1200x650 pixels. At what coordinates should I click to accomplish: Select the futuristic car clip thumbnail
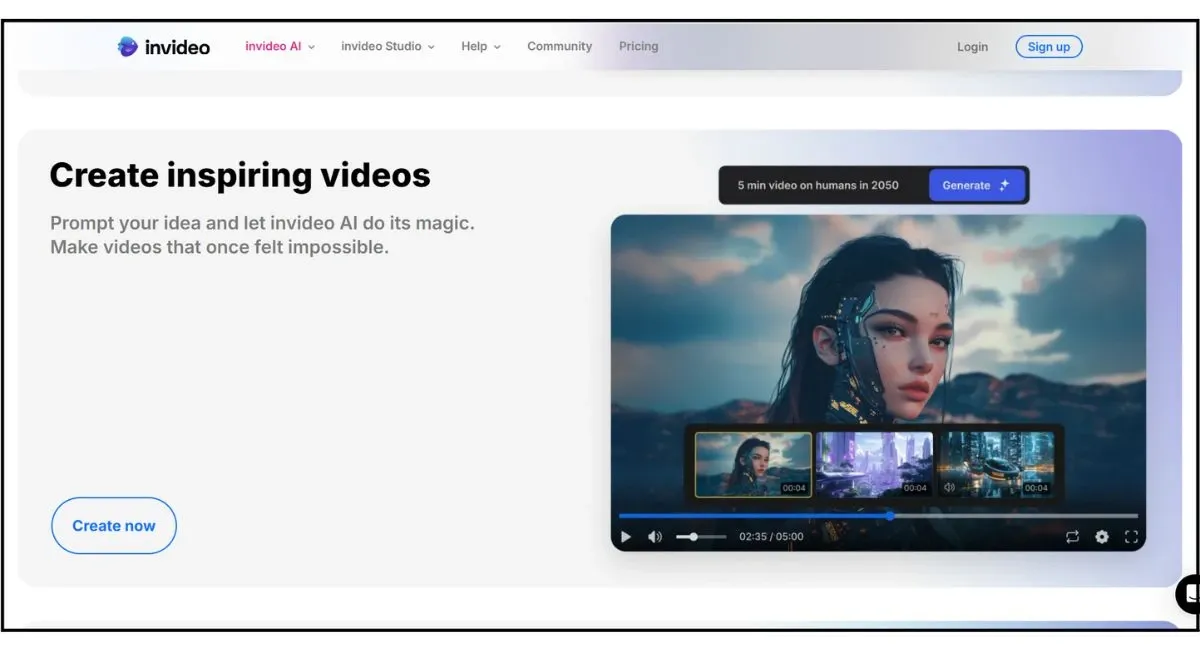[996, 465]
